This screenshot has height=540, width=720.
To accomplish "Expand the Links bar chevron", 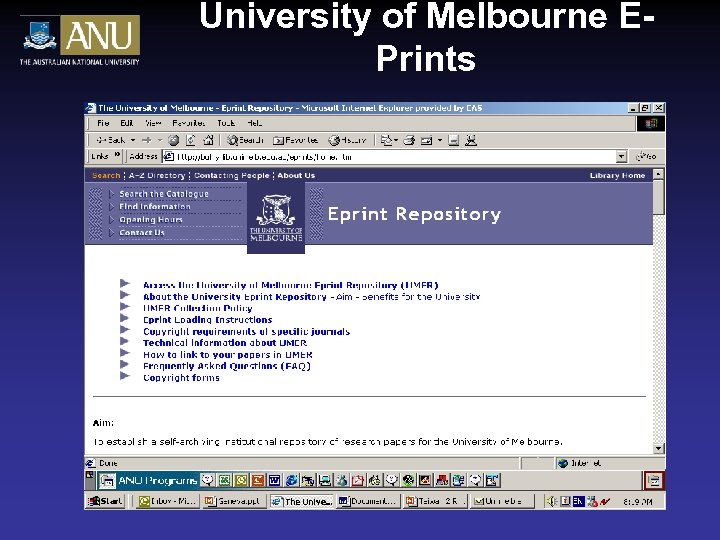I will point(117,155).
